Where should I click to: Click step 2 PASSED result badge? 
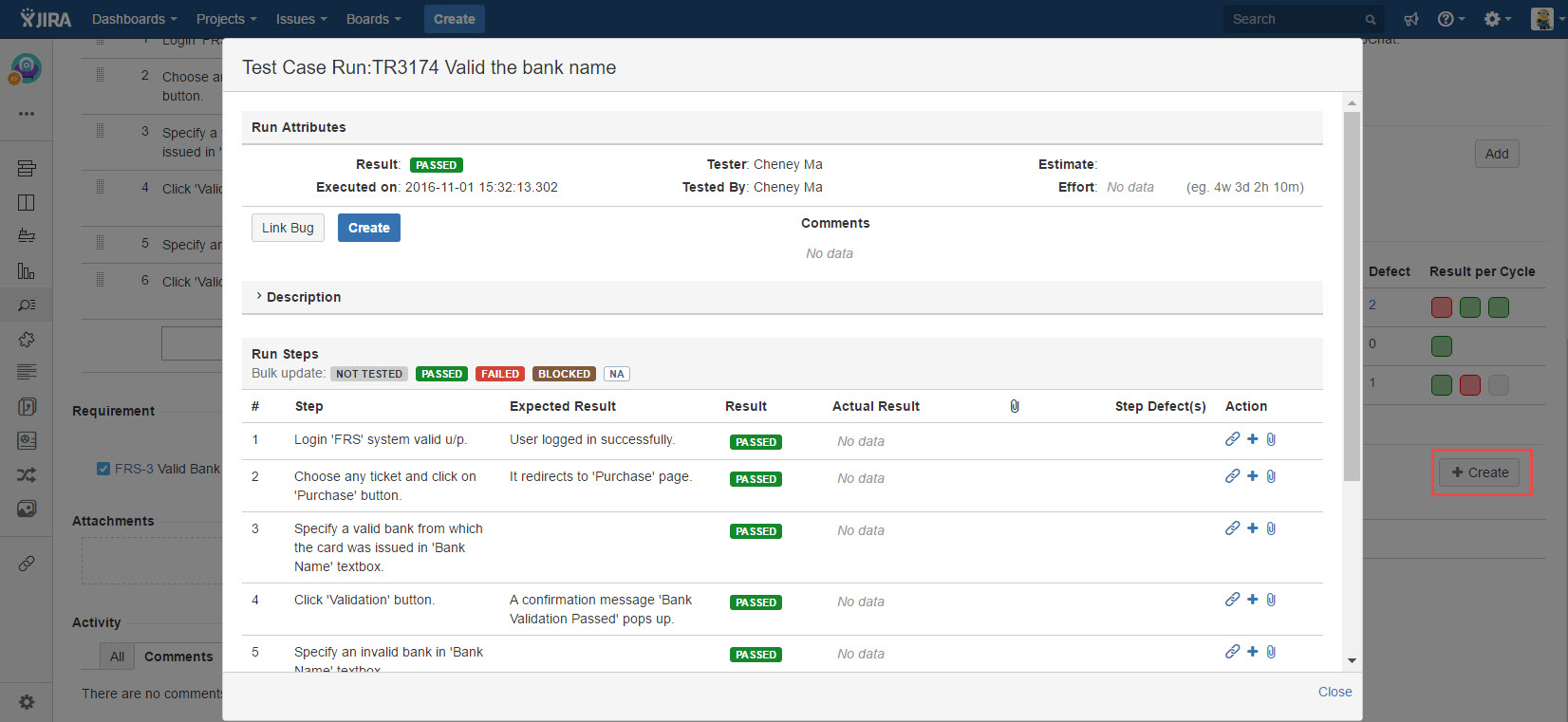tap(756, 479)
